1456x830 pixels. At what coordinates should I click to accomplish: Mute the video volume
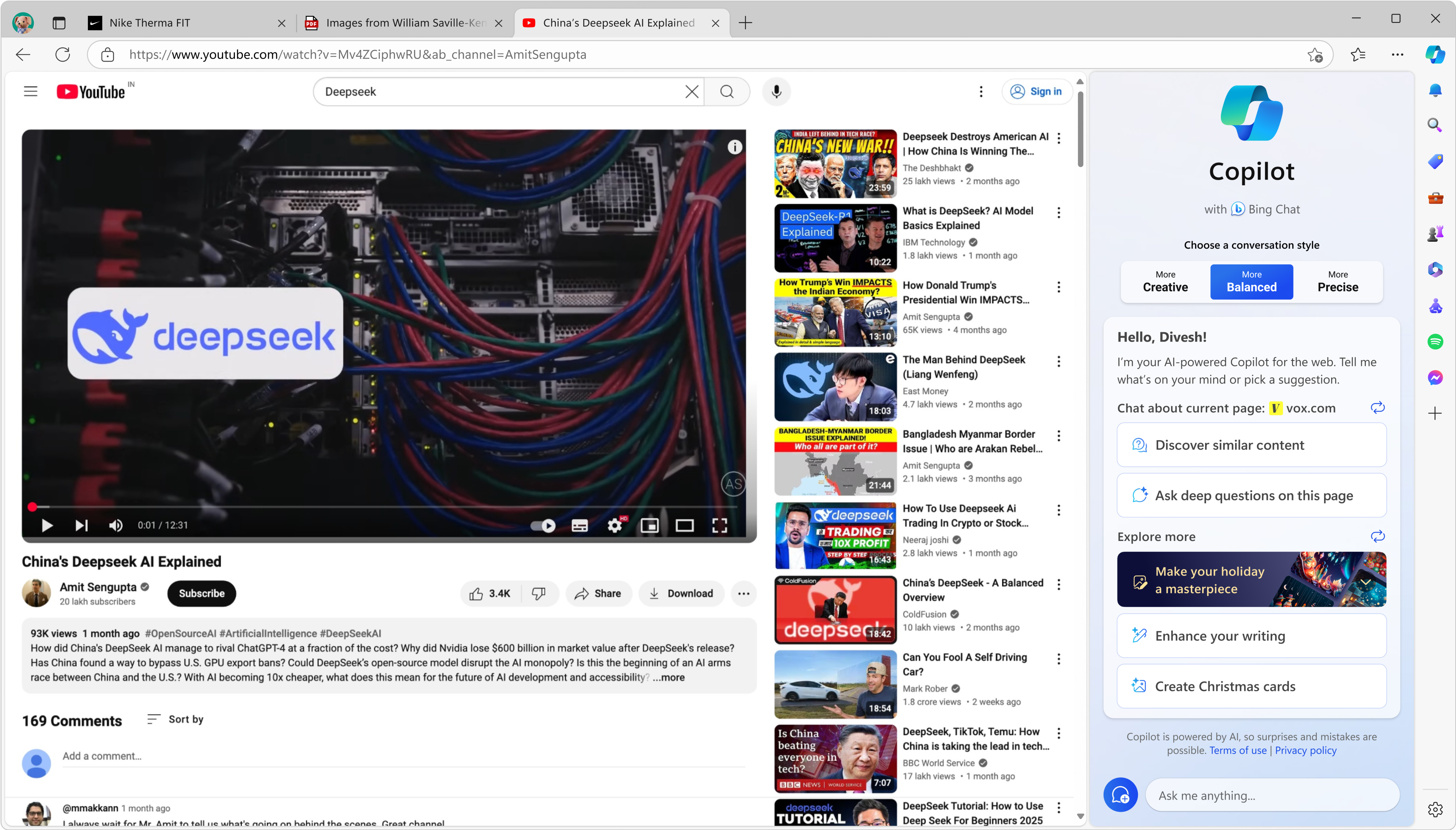pyautogui.click(x=116, y=525)
